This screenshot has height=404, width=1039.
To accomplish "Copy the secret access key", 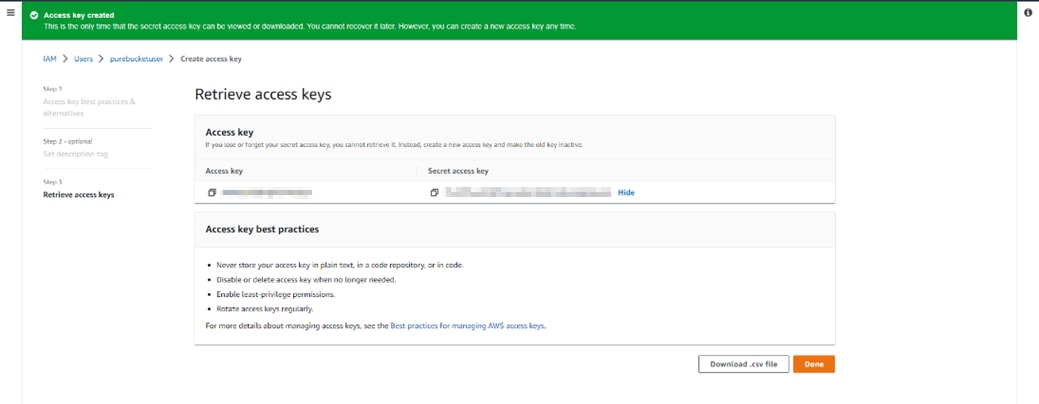I will click(x=435, y=192).
